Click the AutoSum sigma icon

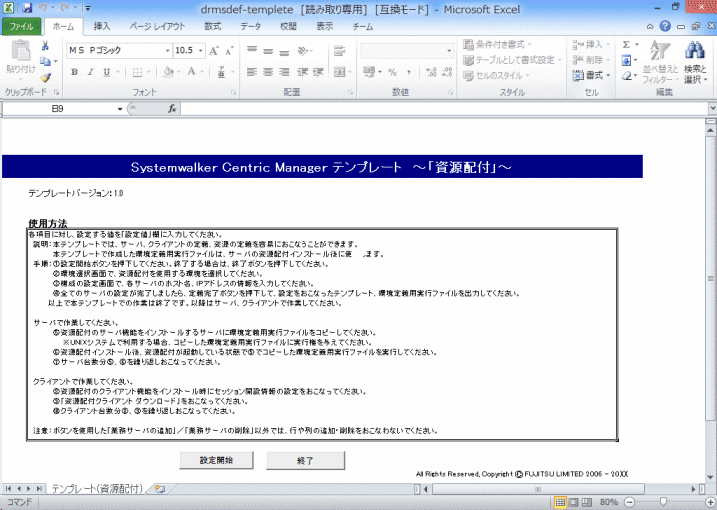click(626, 44)
